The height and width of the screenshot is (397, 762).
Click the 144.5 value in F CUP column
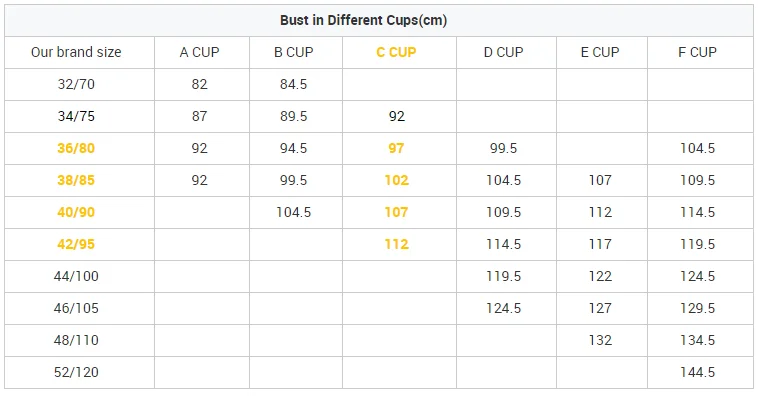(697, 372)
